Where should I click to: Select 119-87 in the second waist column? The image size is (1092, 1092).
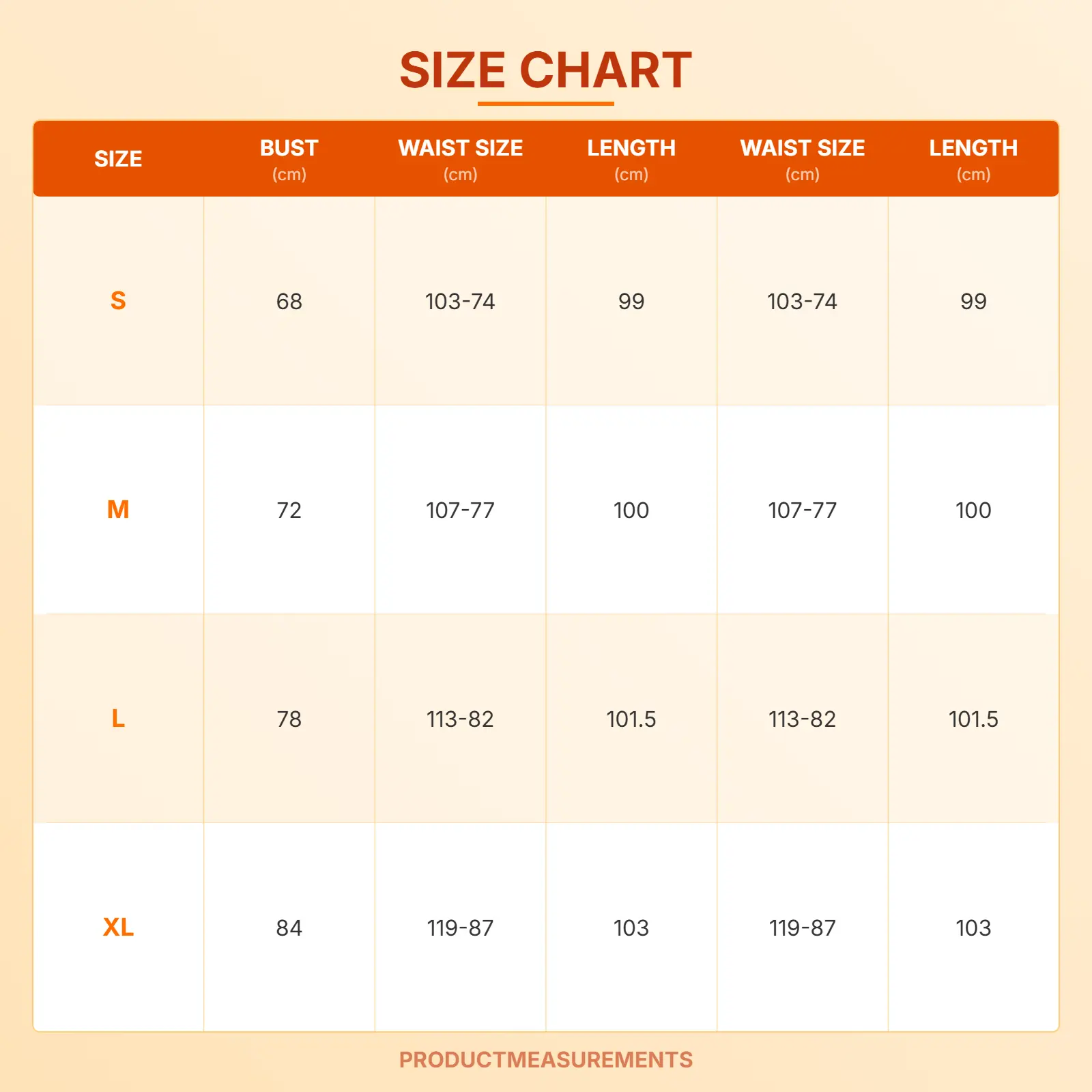coord(803,928)
